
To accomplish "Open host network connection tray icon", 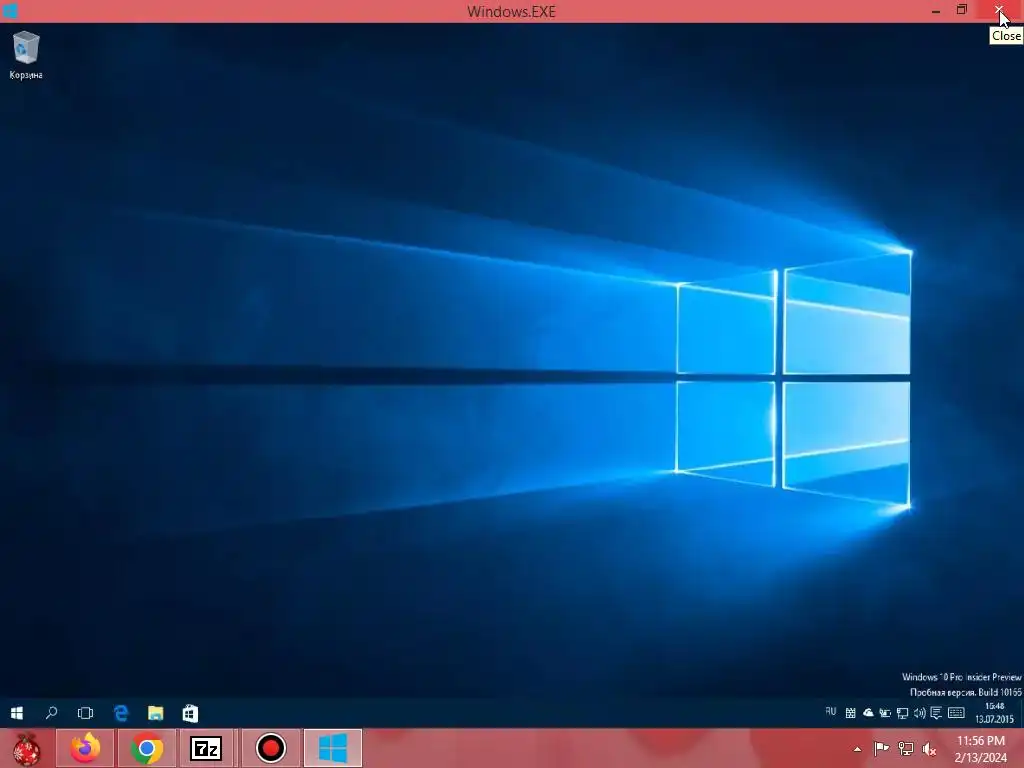I will 906,749.
